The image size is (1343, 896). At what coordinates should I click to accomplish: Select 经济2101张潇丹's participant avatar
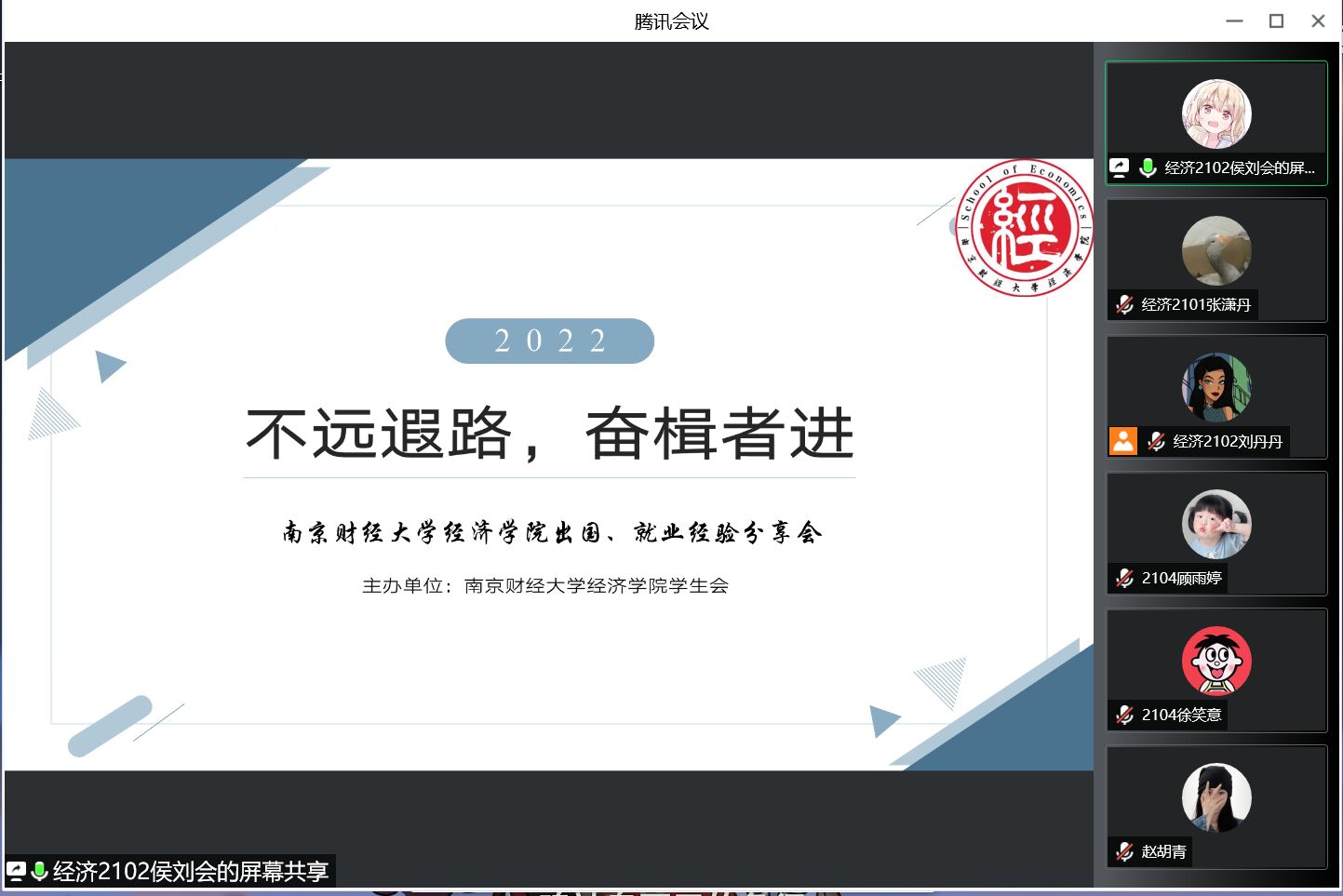tap(1216, 250)
